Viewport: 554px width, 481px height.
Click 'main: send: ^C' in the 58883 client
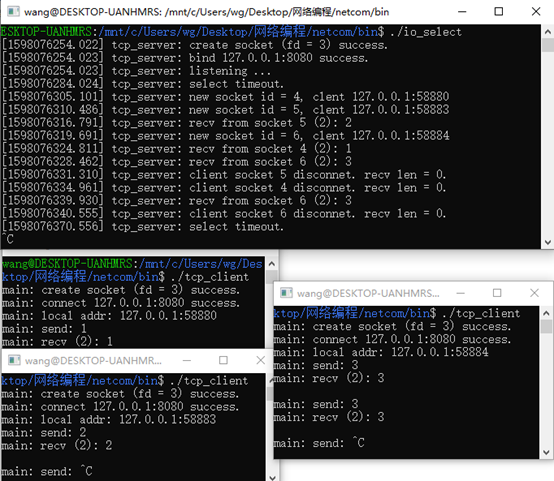47,471
